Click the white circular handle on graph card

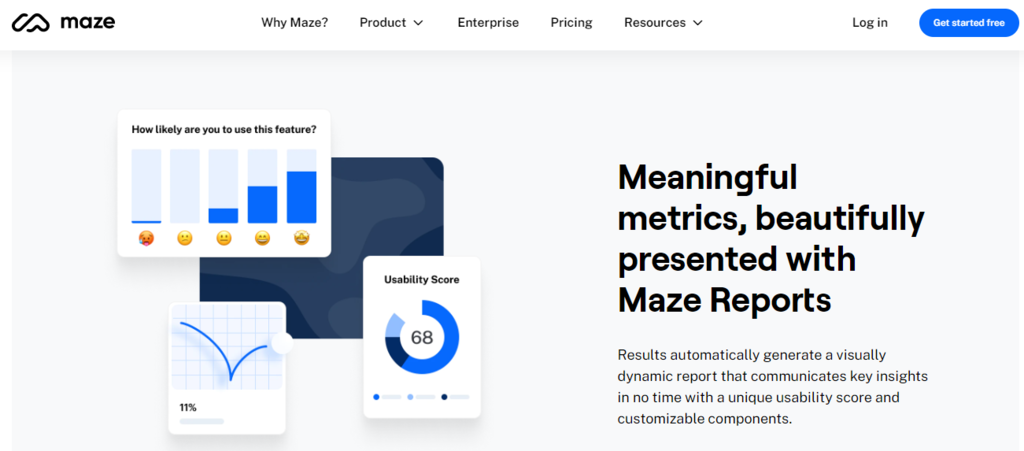pyautogui.click(x=282, y=344)
